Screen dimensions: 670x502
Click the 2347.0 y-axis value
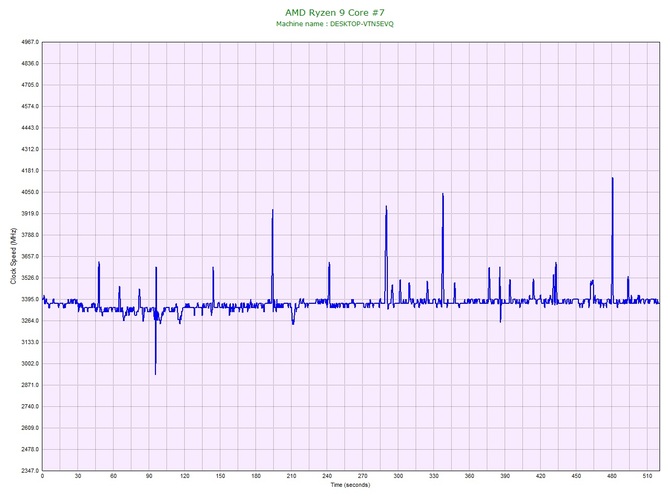pyautogui.click(x=30, y=471)
